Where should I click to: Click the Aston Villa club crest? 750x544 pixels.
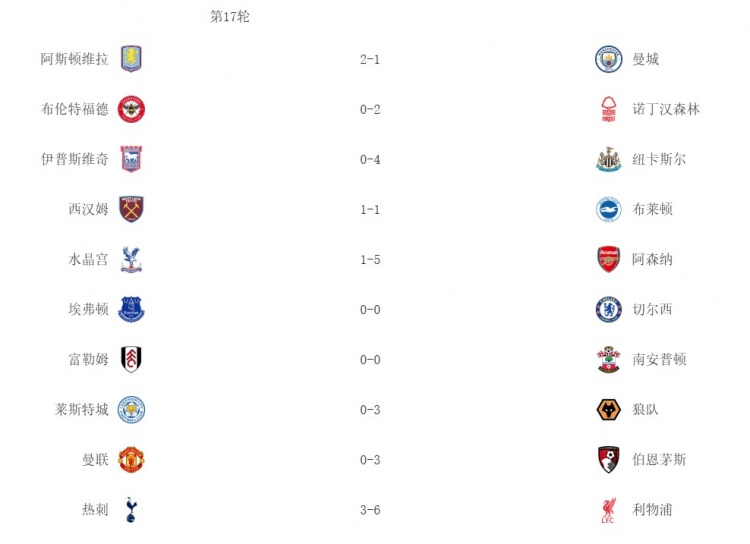131,59
